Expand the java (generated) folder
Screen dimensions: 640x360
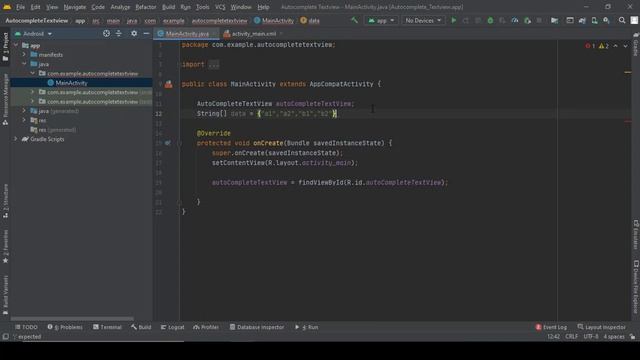[24, 111]
